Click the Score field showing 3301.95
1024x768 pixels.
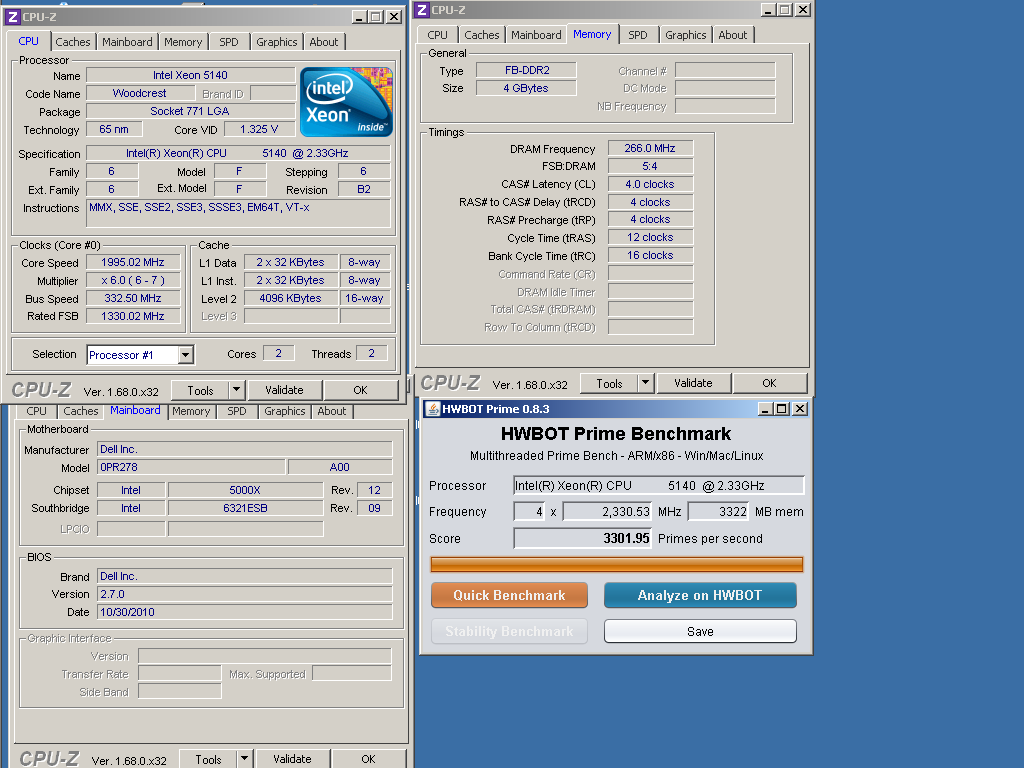[583, 538]
